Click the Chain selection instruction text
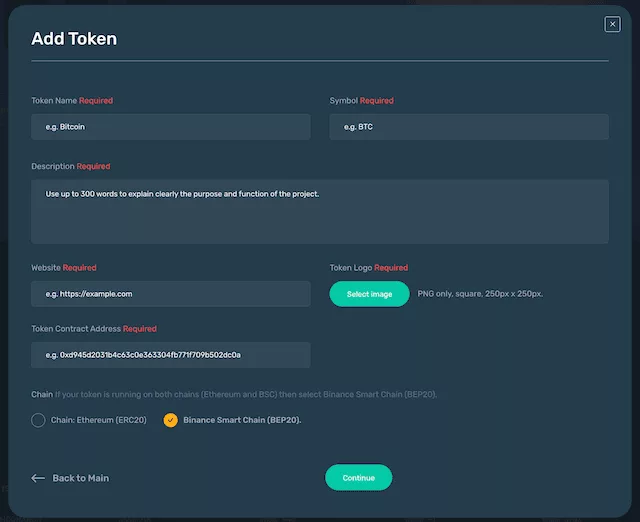640x522 pixels. coord(246,394)
